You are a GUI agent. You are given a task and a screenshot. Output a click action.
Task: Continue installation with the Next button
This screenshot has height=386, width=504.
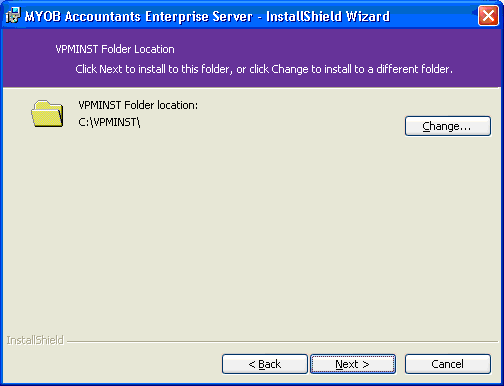click(353, 364)
